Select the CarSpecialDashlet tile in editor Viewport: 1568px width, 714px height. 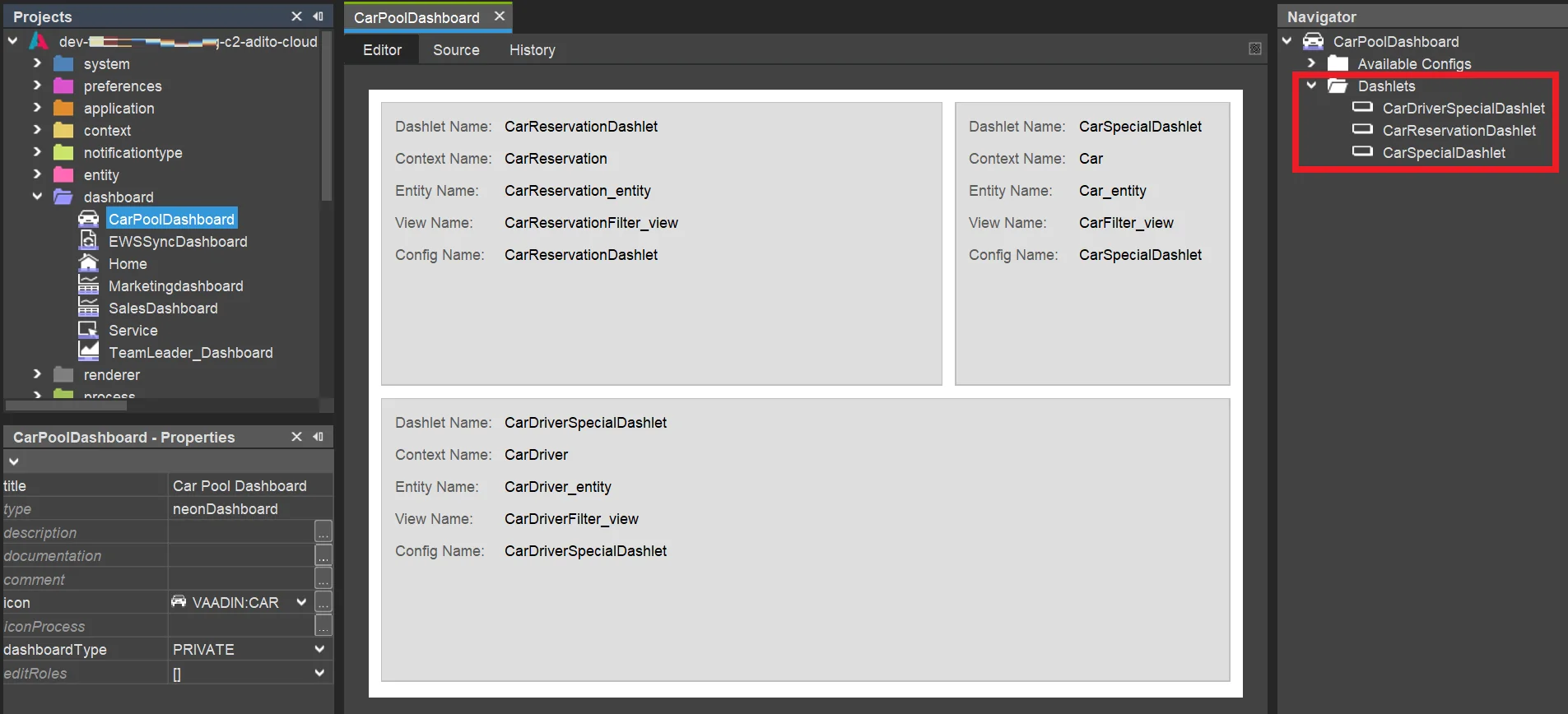click(1092, 243)
